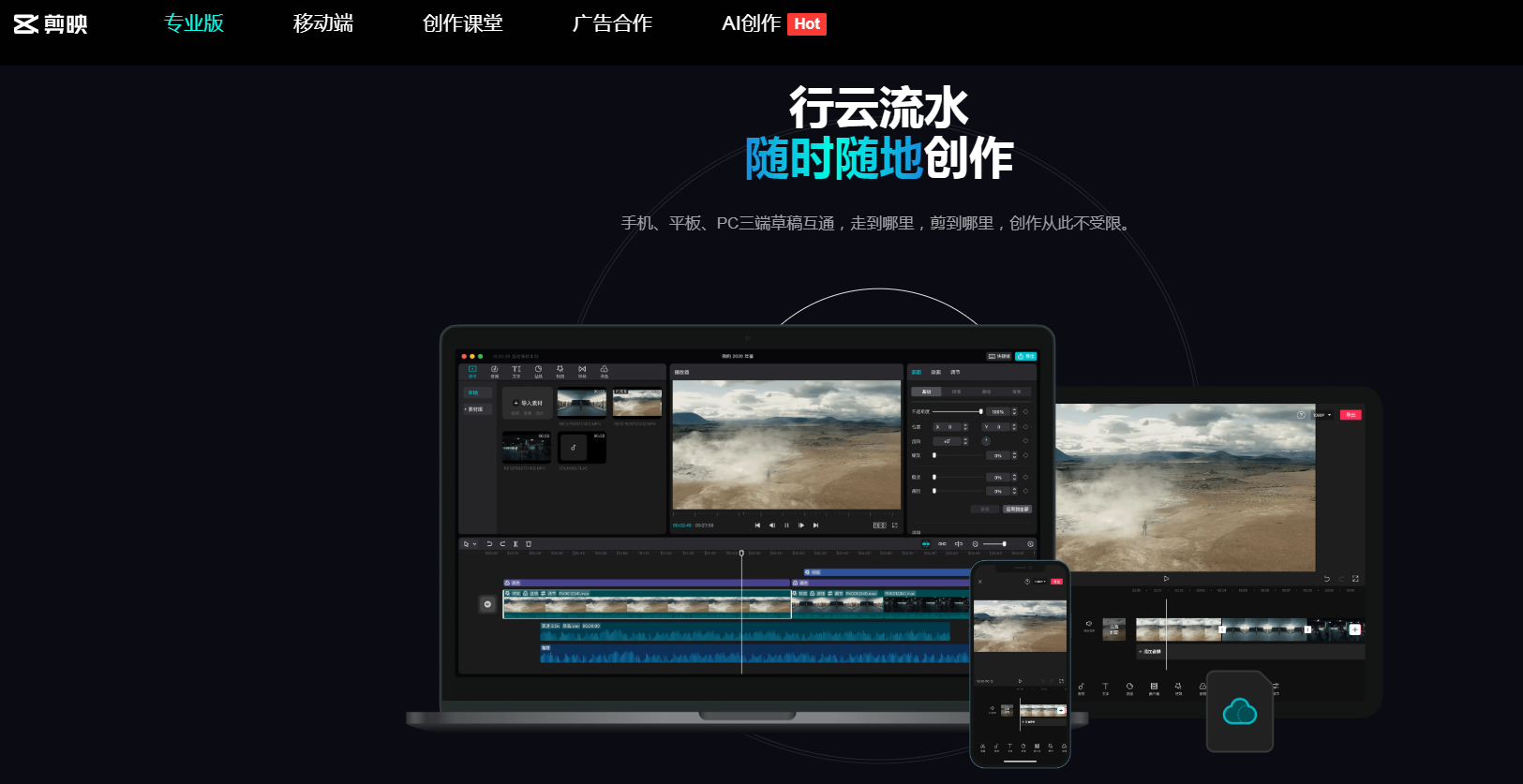Click the opacity slider in properties panel
1523x784 pixels.
(957, 411)
